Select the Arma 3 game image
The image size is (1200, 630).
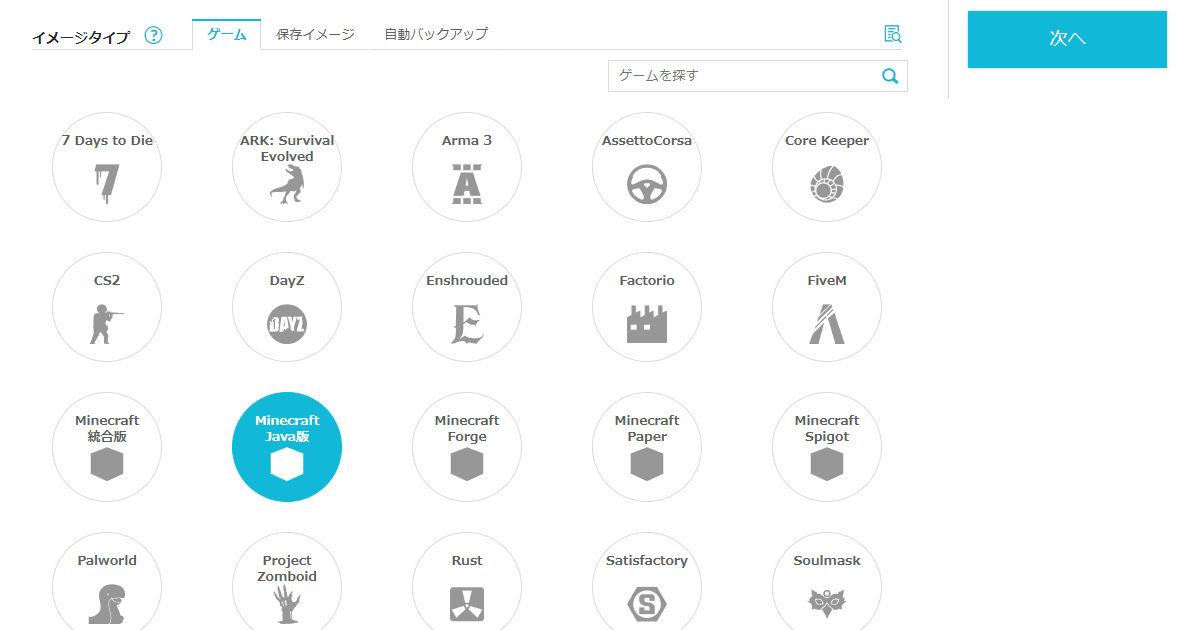point(467,167)
